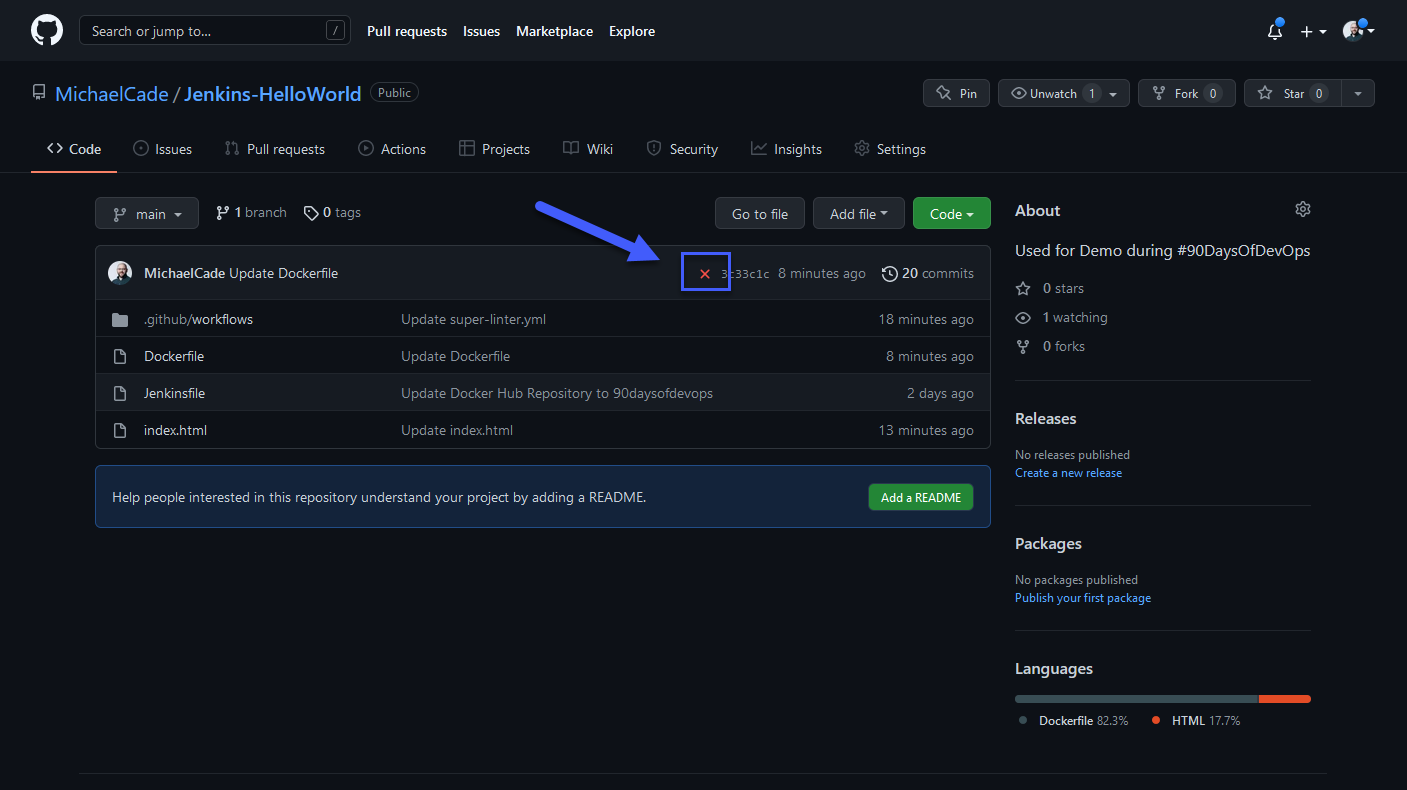1407x790 pixels.
Task: Open About settings gear icon
Action: [1302, 210]
